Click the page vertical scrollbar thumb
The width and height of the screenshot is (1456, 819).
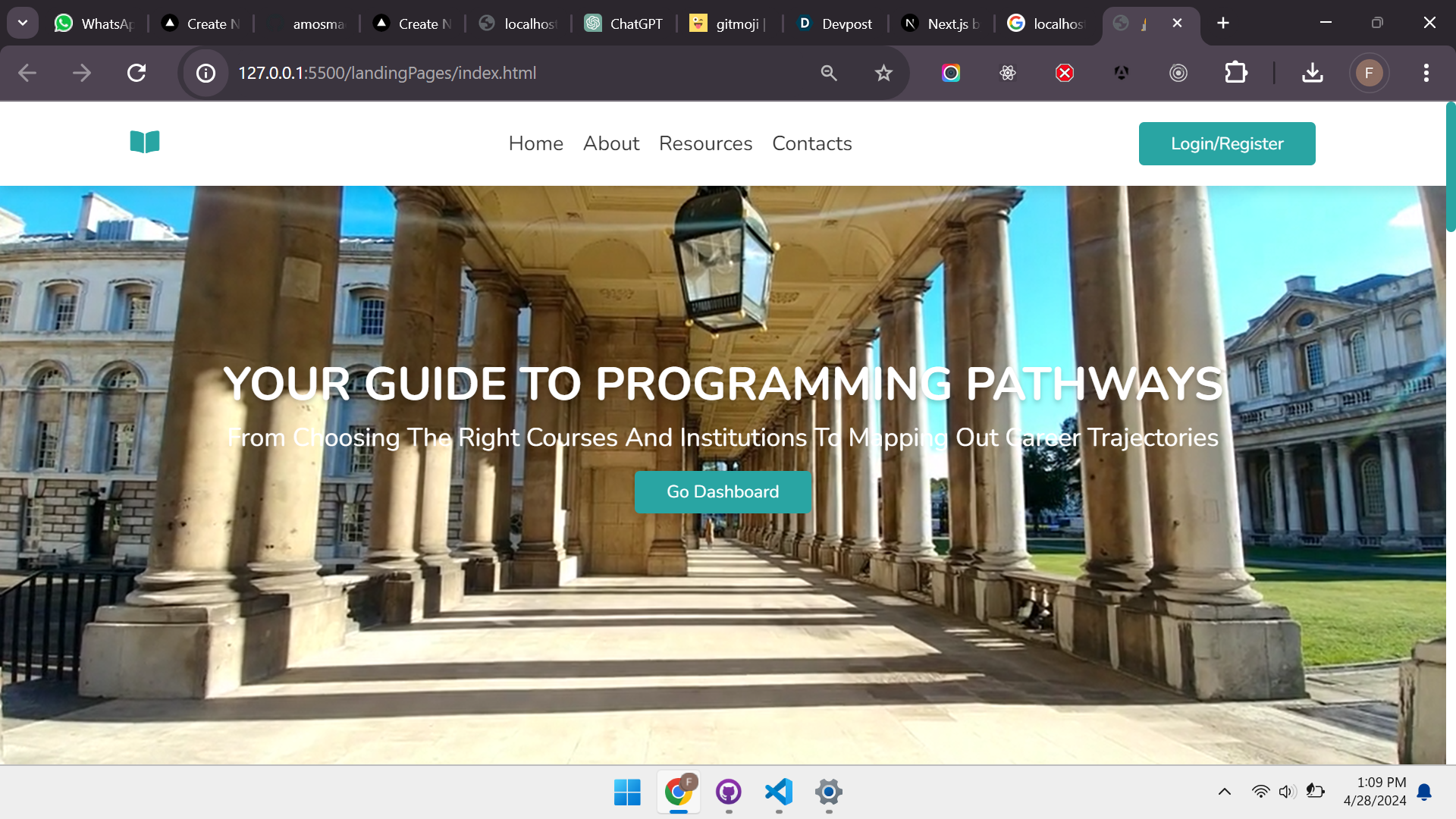(1450, 167)
